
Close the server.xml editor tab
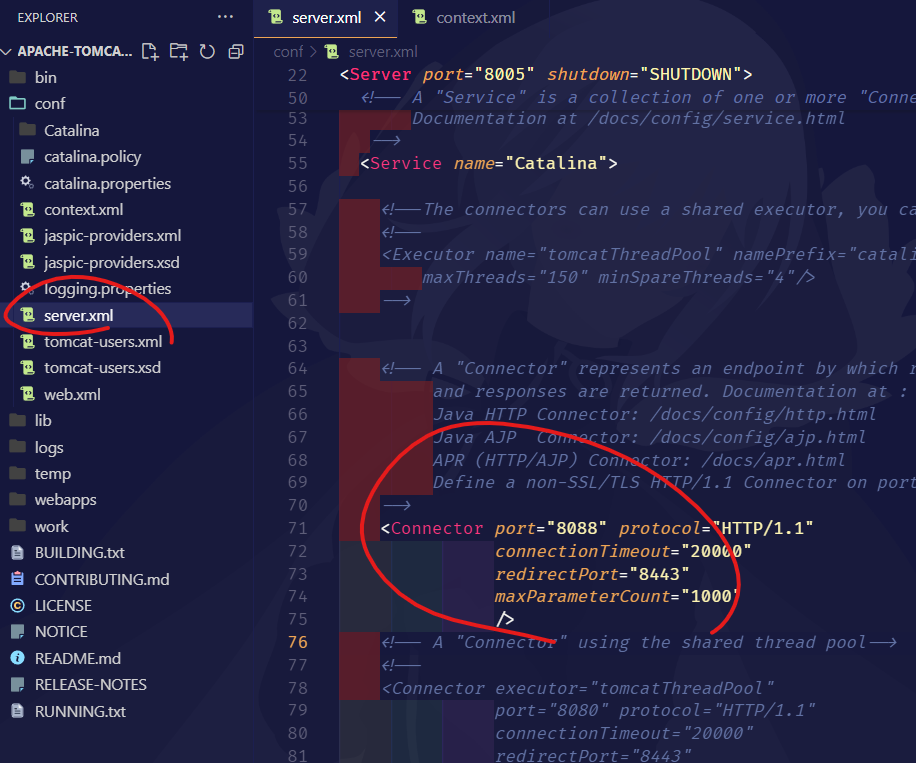point(380,17)
